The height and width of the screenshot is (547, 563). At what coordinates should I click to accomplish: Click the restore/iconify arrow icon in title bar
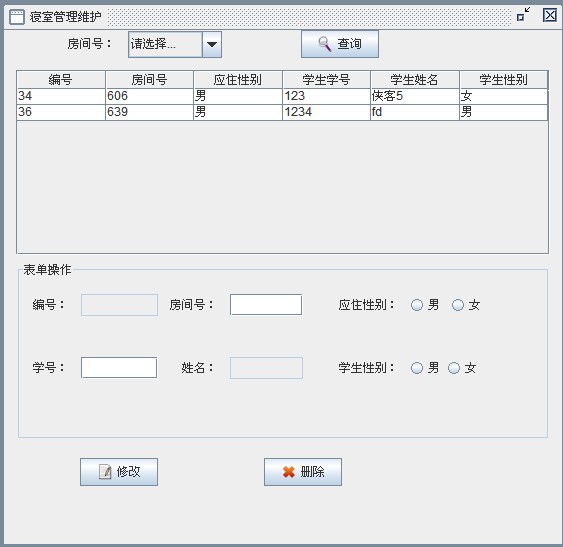point(523,15)
